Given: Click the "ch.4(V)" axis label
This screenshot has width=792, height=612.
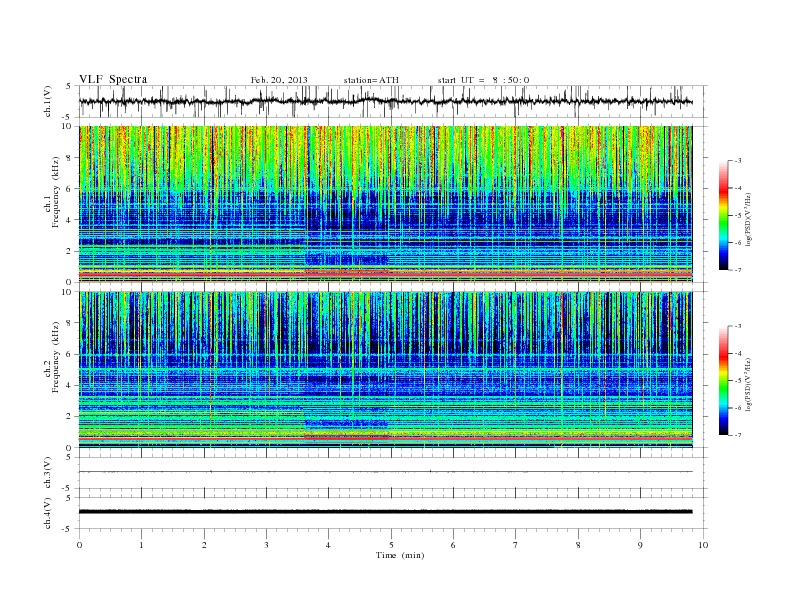Looking at the screenshot, I should click(x=48, y=513).
